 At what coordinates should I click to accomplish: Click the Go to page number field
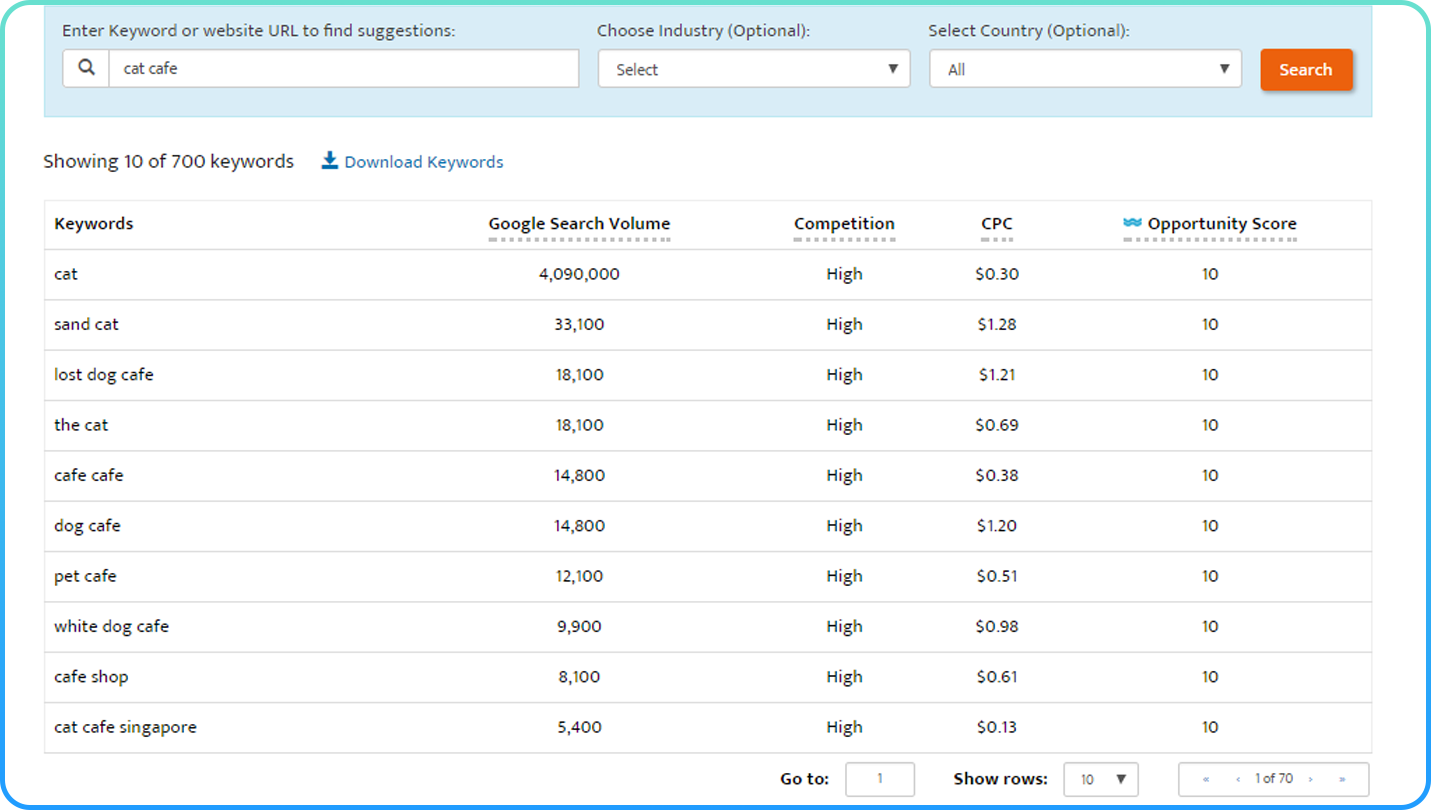click(879, 779)
